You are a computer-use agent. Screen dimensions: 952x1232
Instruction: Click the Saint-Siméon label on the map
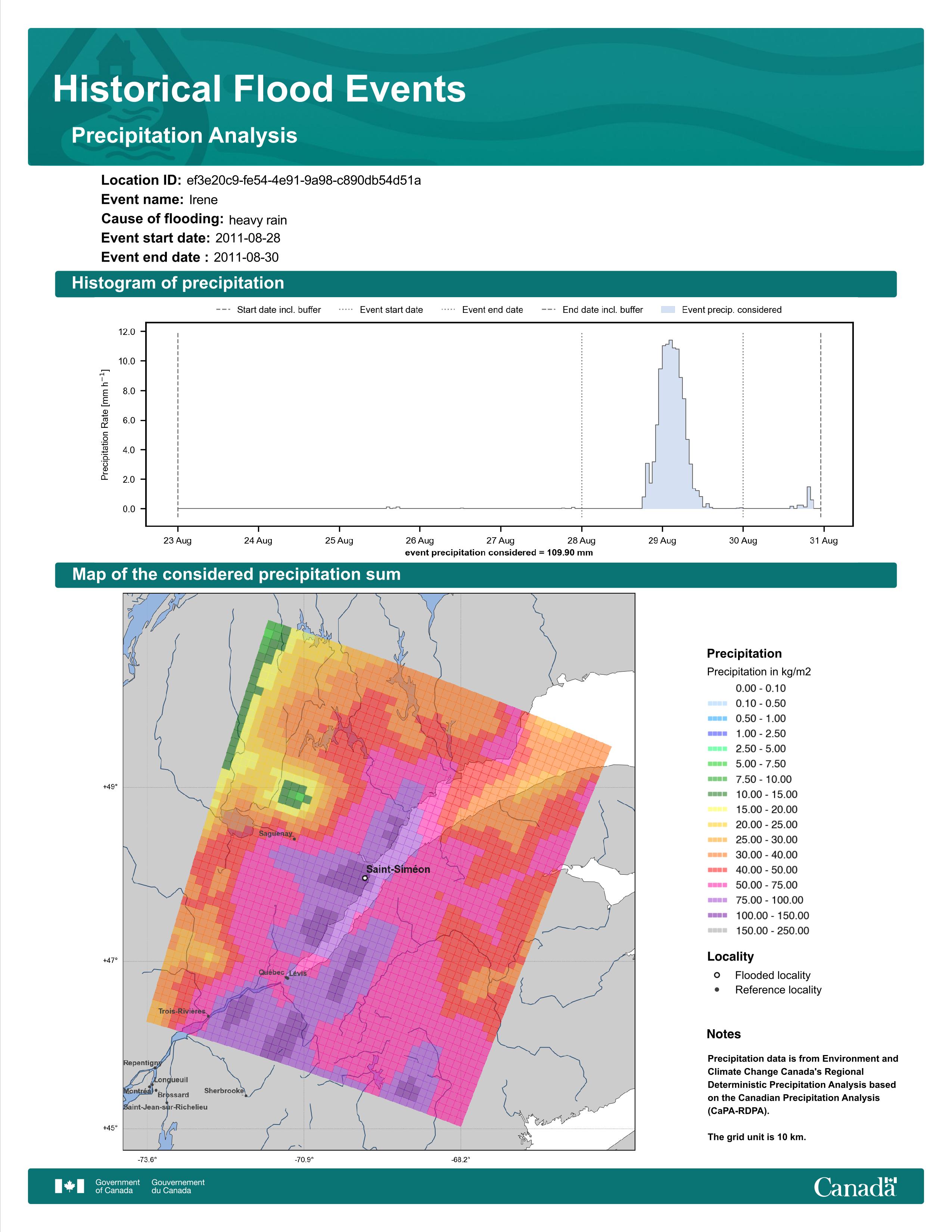coord(398,869)
